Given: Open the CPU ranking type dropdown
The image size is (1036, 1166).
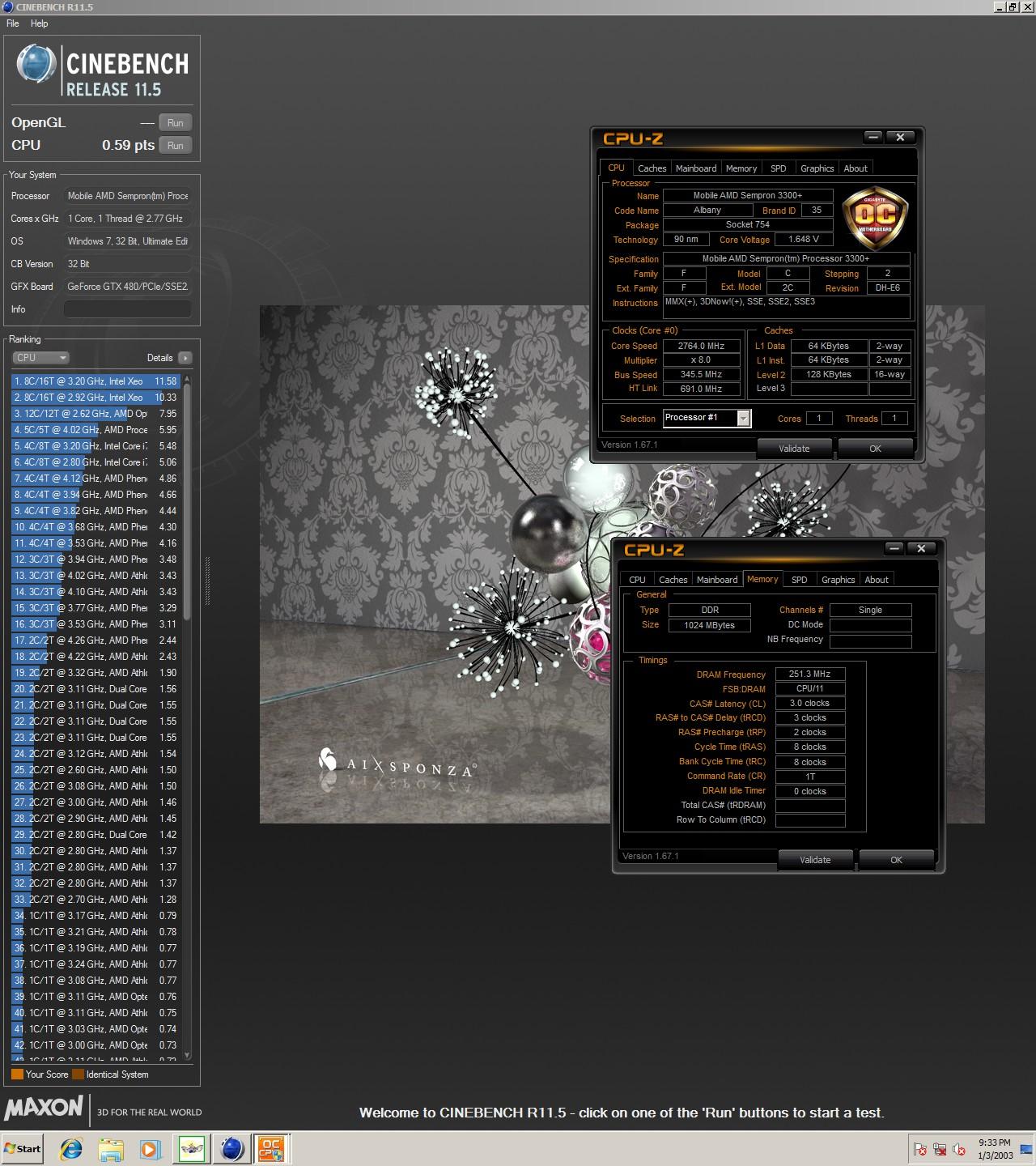Looking at the screenshot, I should pos(40,357).
